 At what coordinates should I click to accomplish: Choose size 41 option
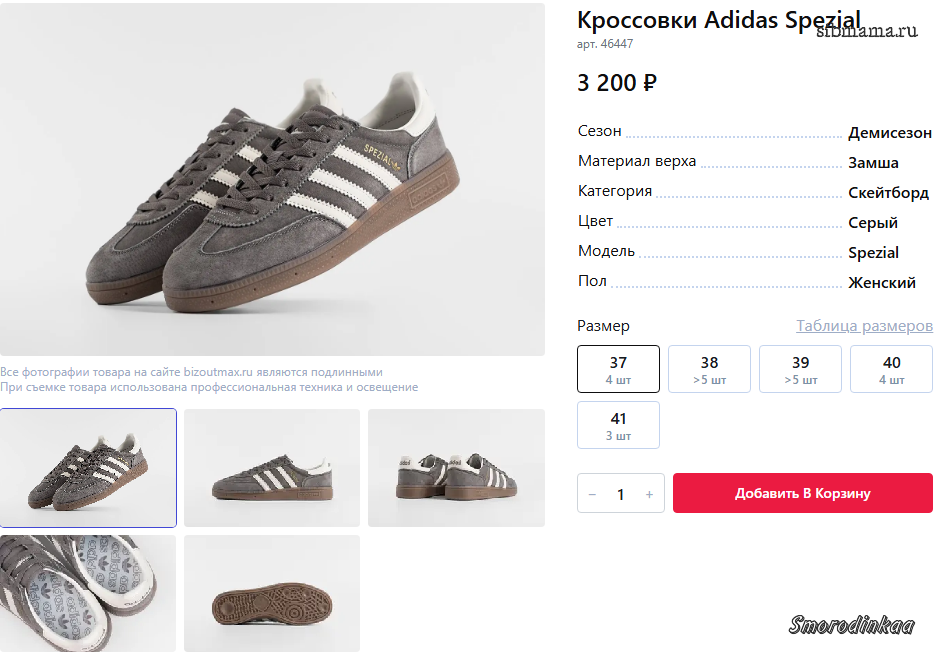[618, 425]
